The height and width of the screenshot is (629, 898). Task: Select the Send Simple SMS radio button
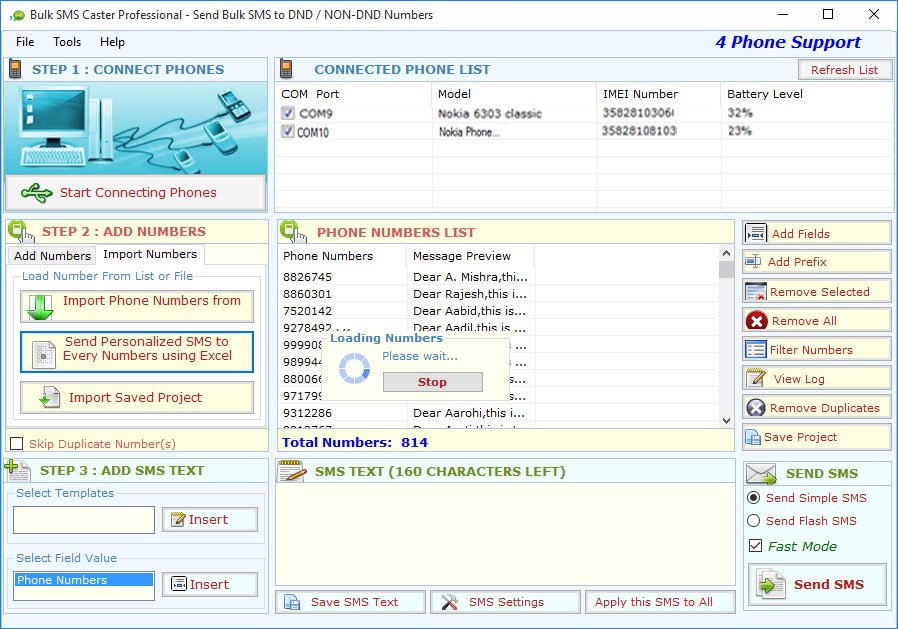pos(754,498)
